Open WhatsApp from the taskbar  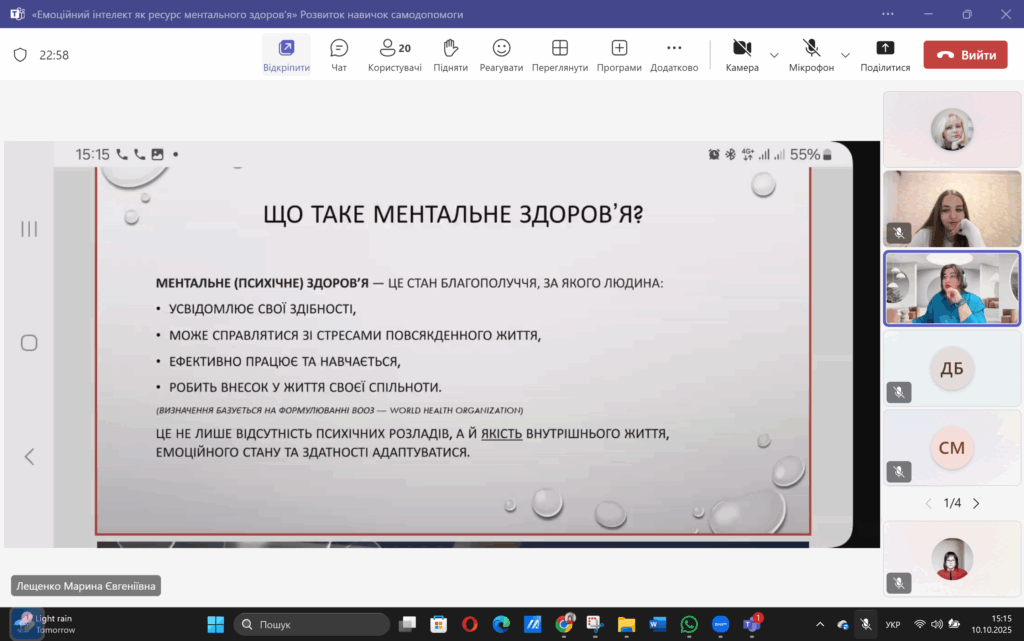(x=689, y=624)
